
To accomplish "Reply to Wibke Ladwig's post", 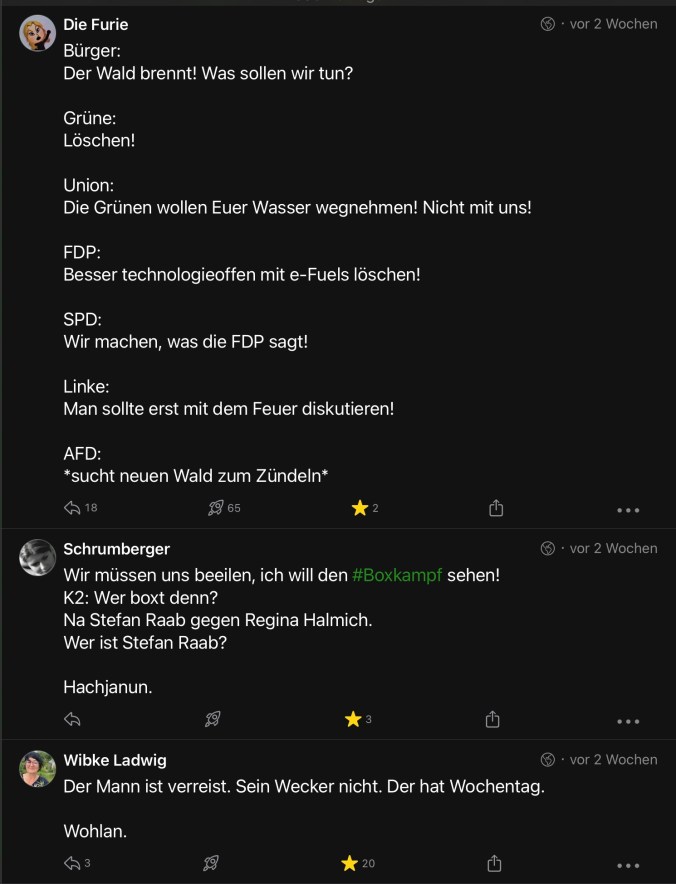I will tap(72, 863).
